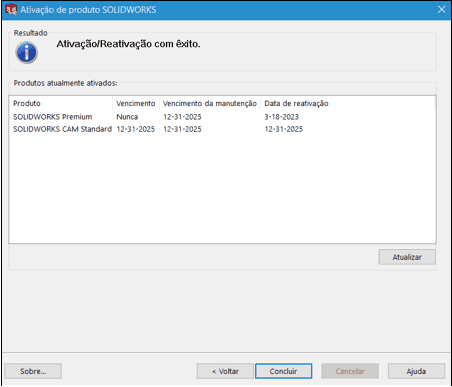Click CAM Standard's 12-31-2025 reactivation date
452x387 pixels.
[x=284, y=129]
